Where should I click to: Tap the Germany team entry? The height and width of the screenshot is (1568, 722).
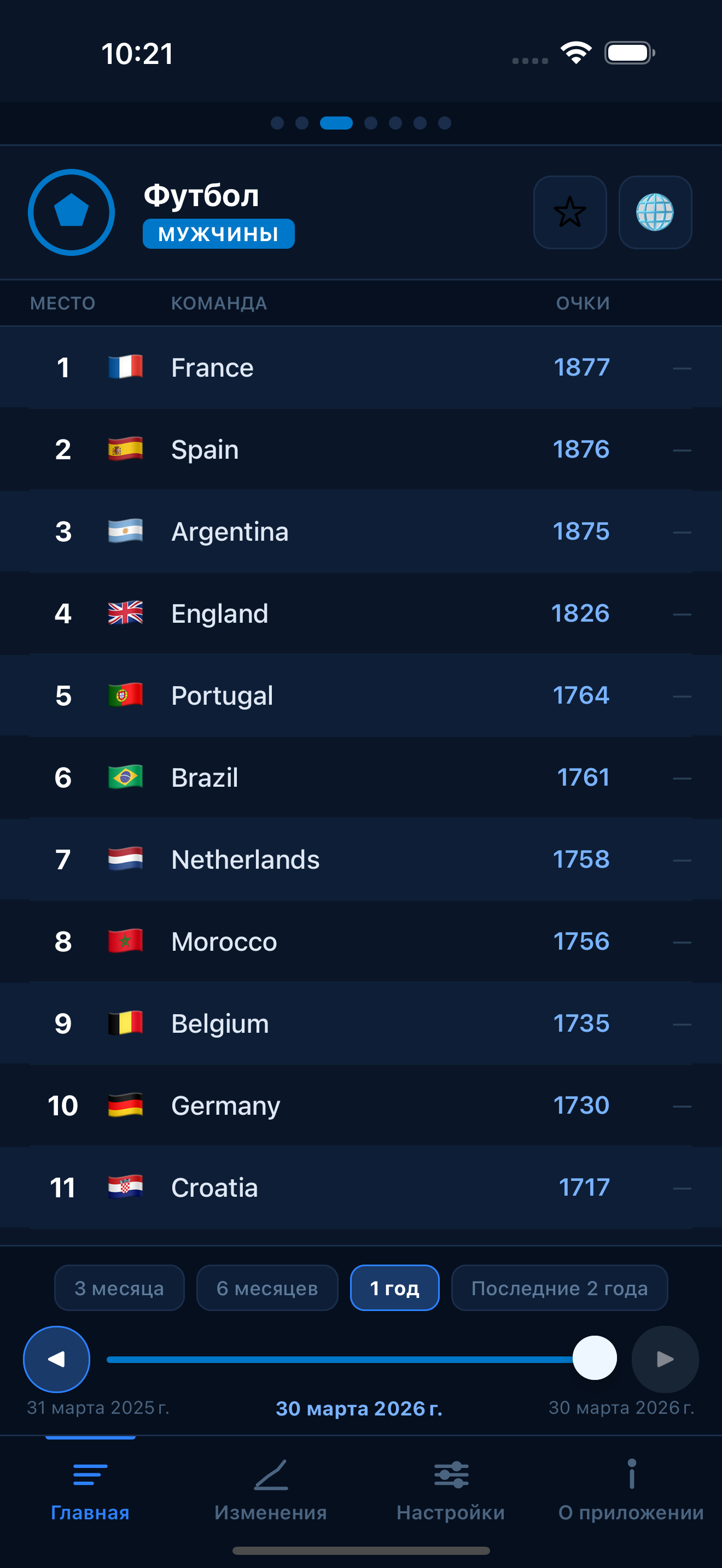[361, 1105]
